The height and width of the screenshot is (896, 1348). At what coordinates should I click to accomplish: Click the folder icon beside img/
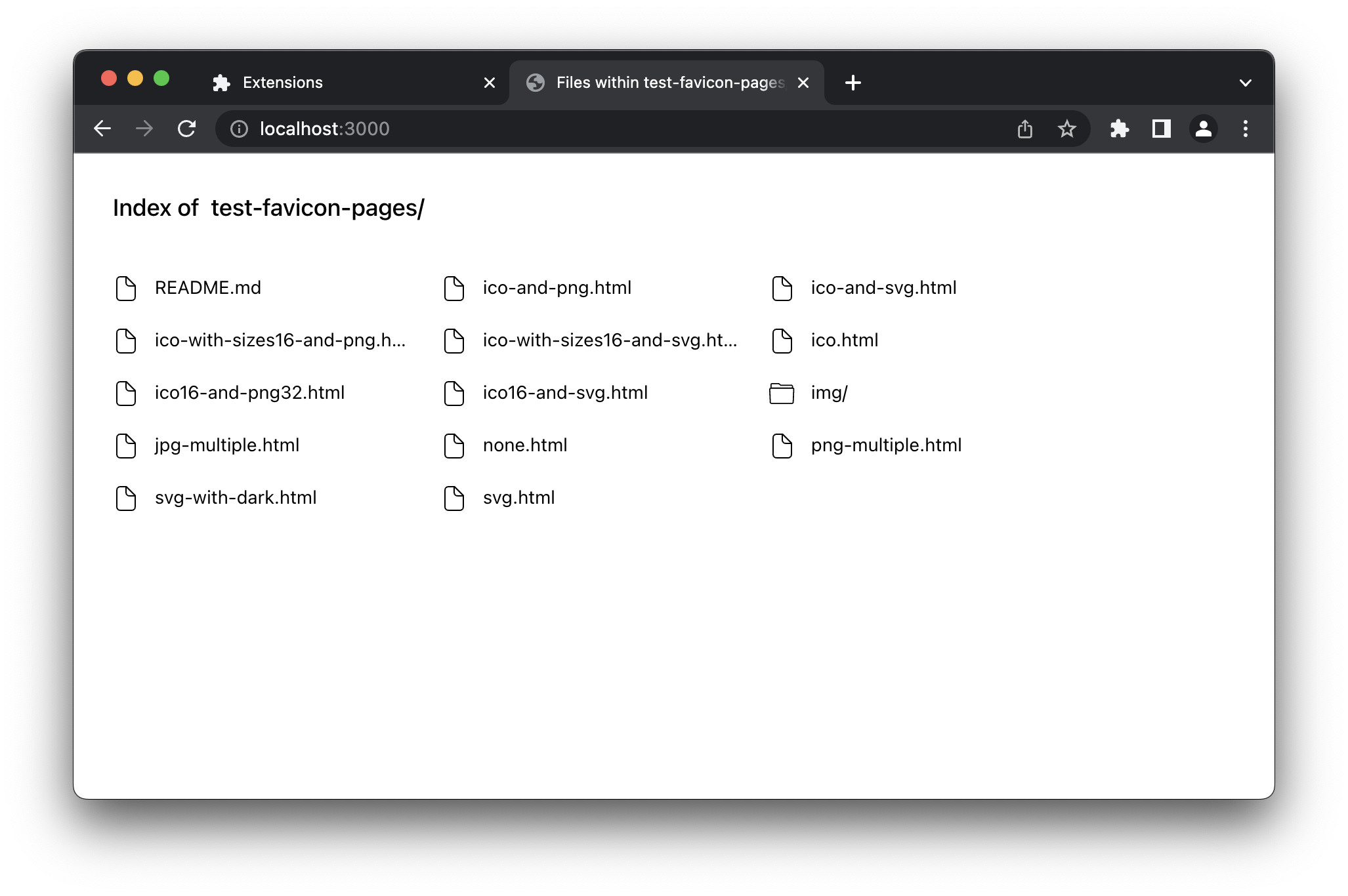782,393
